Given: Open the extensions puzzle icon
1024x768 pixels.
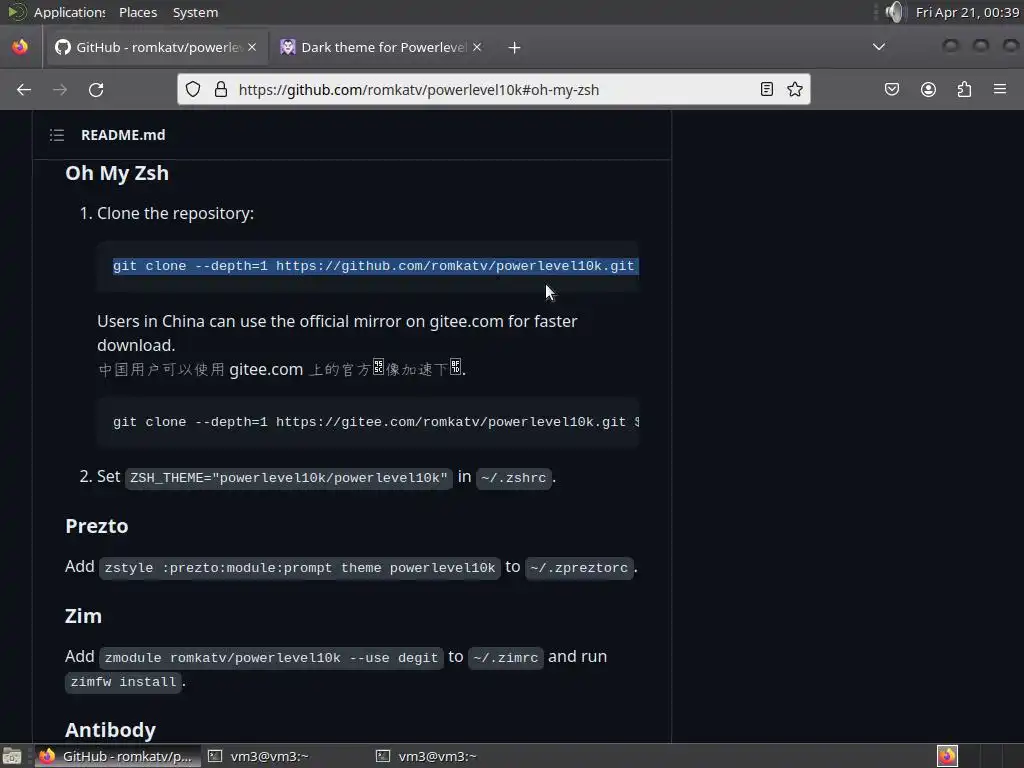Looking at the screenshot, I should click(x=965, y=89).
